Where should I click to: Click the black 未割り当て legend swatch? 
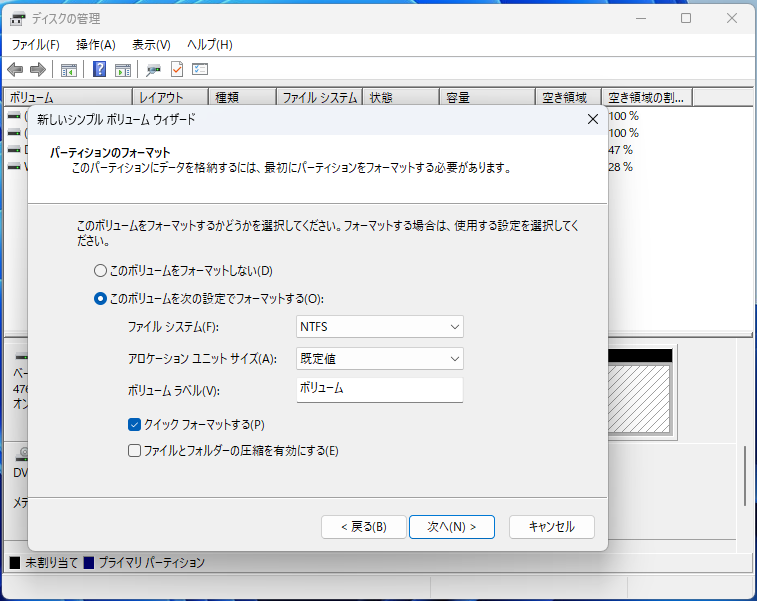tap(15, 563)
